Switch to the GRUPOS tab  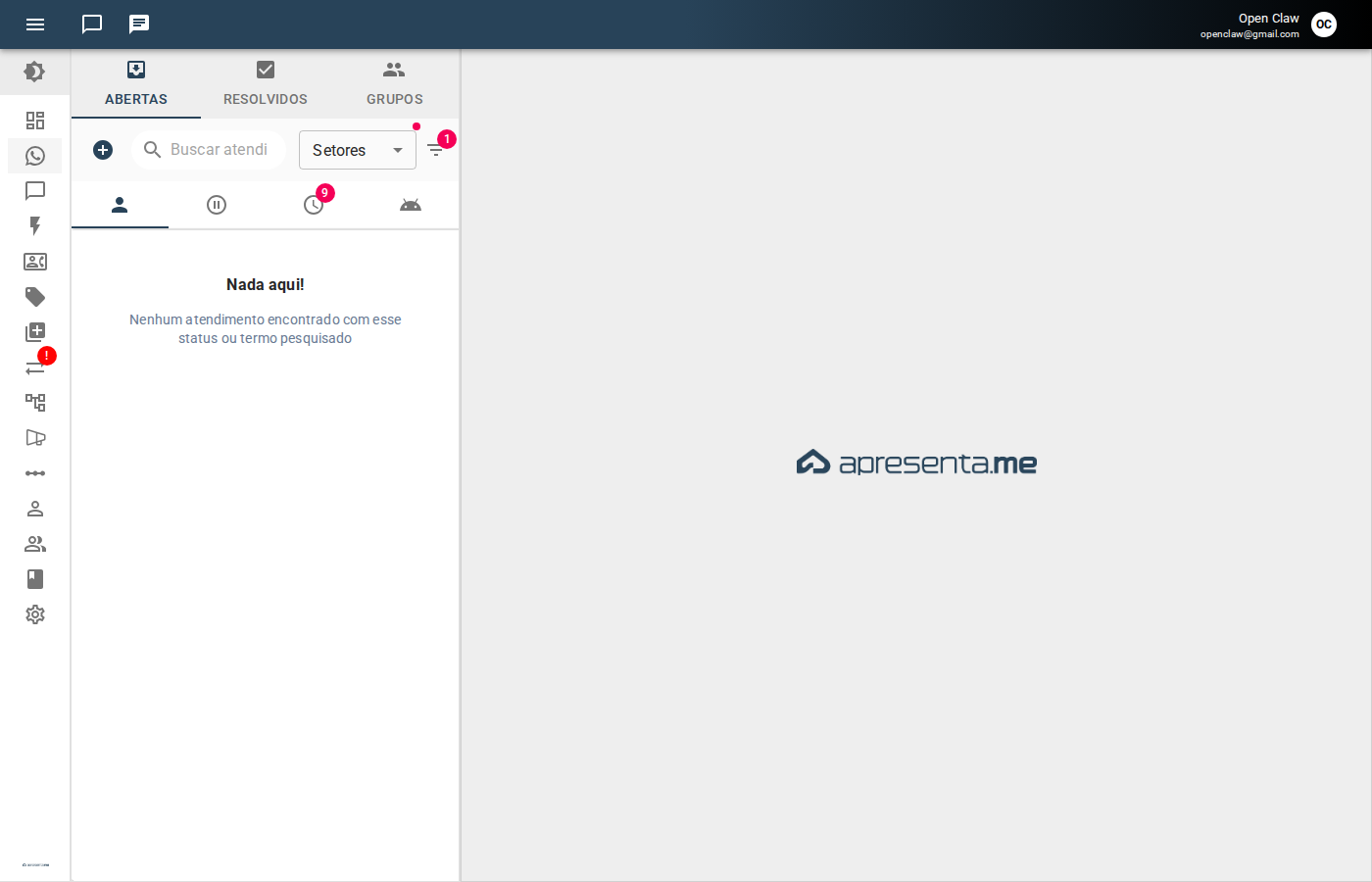[394, 84]
